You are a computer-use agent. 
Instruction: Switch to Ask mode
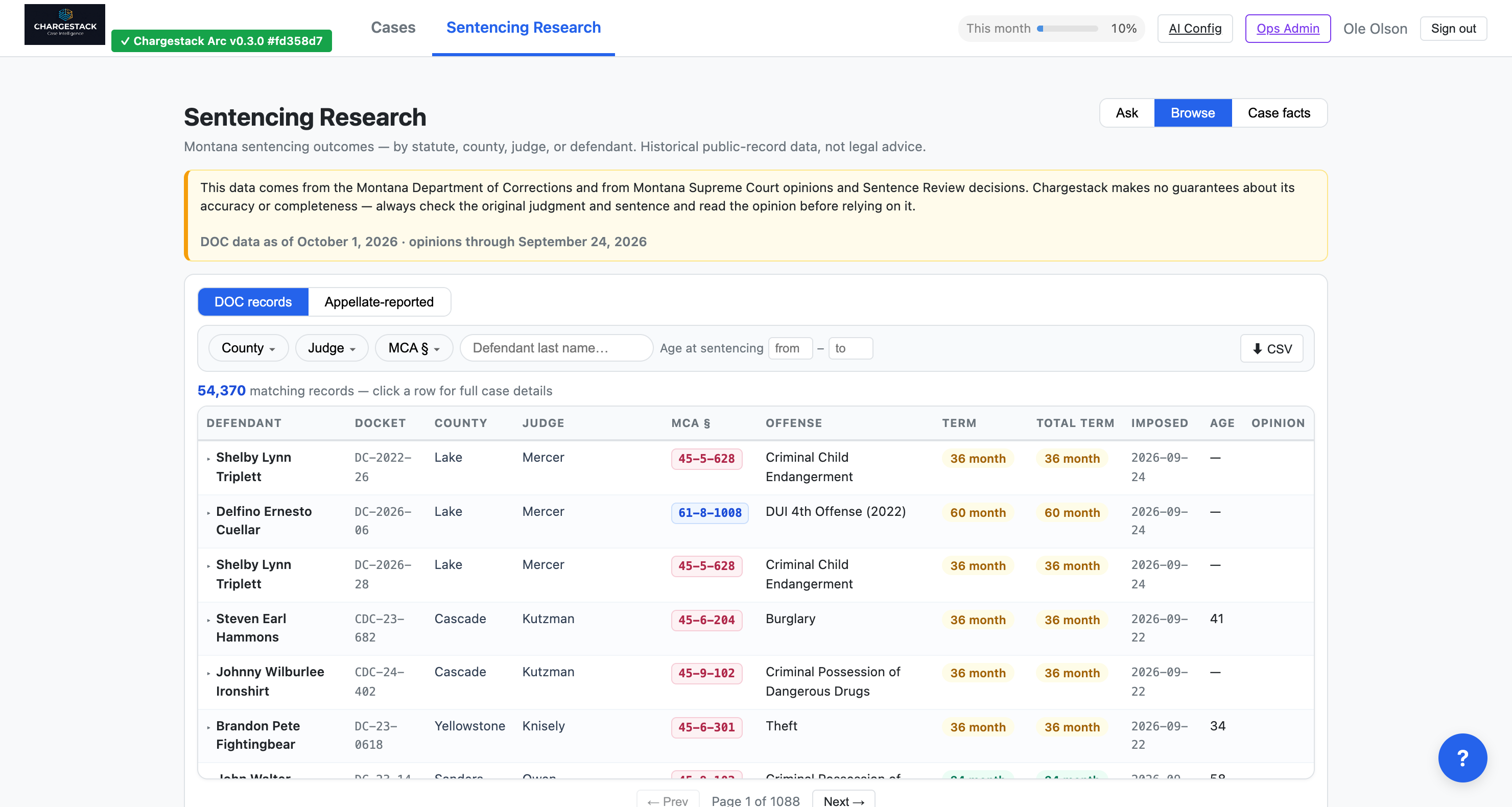tap(1126, 113)
